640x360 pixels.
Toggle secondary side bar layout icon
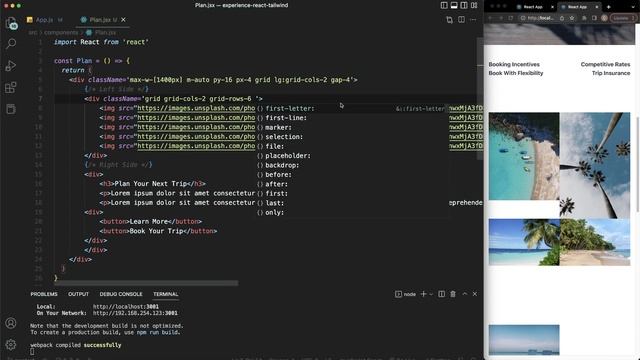[x=464, y=5]
